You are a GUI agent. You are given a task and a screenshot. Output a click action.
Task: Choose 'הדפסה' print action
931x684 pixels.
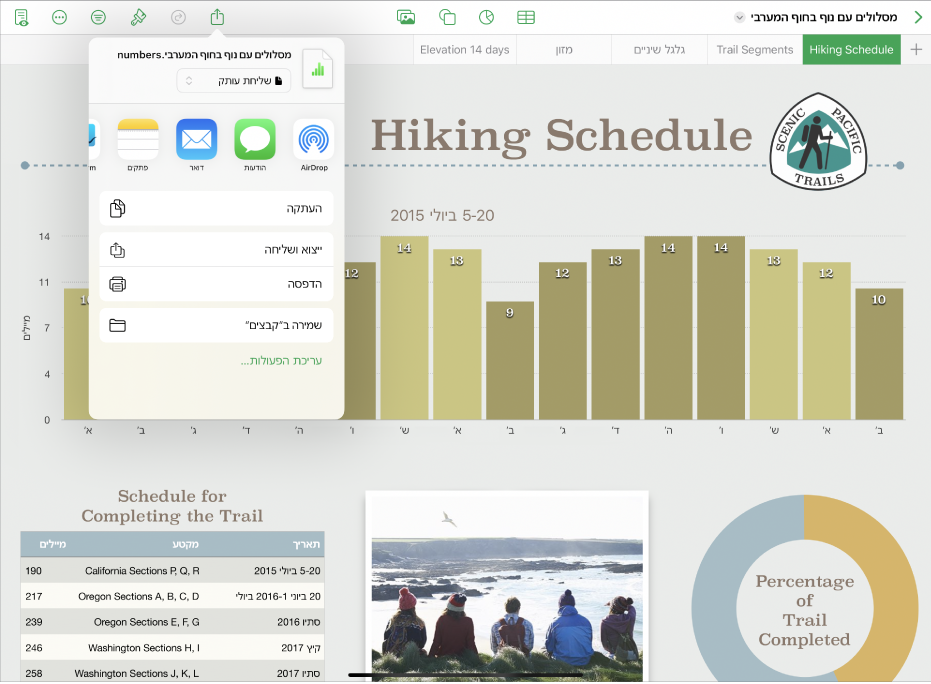pyautogui.click(x=216, y=284)
